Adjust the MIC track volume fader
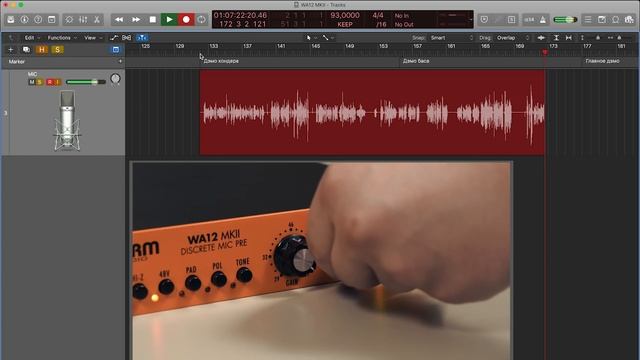640x360 pixels. coord(86,82)
